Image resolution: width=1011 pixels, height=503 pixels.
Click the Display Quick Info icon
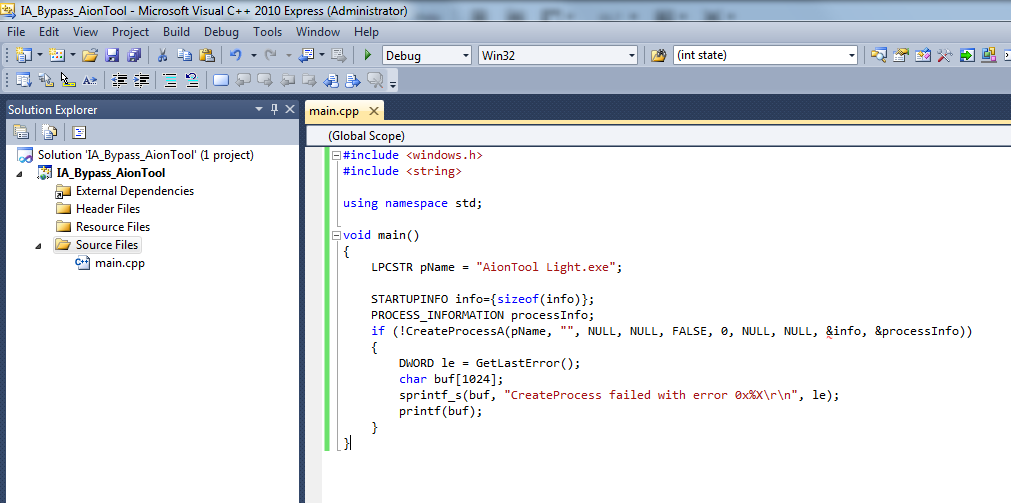[68, 81]
